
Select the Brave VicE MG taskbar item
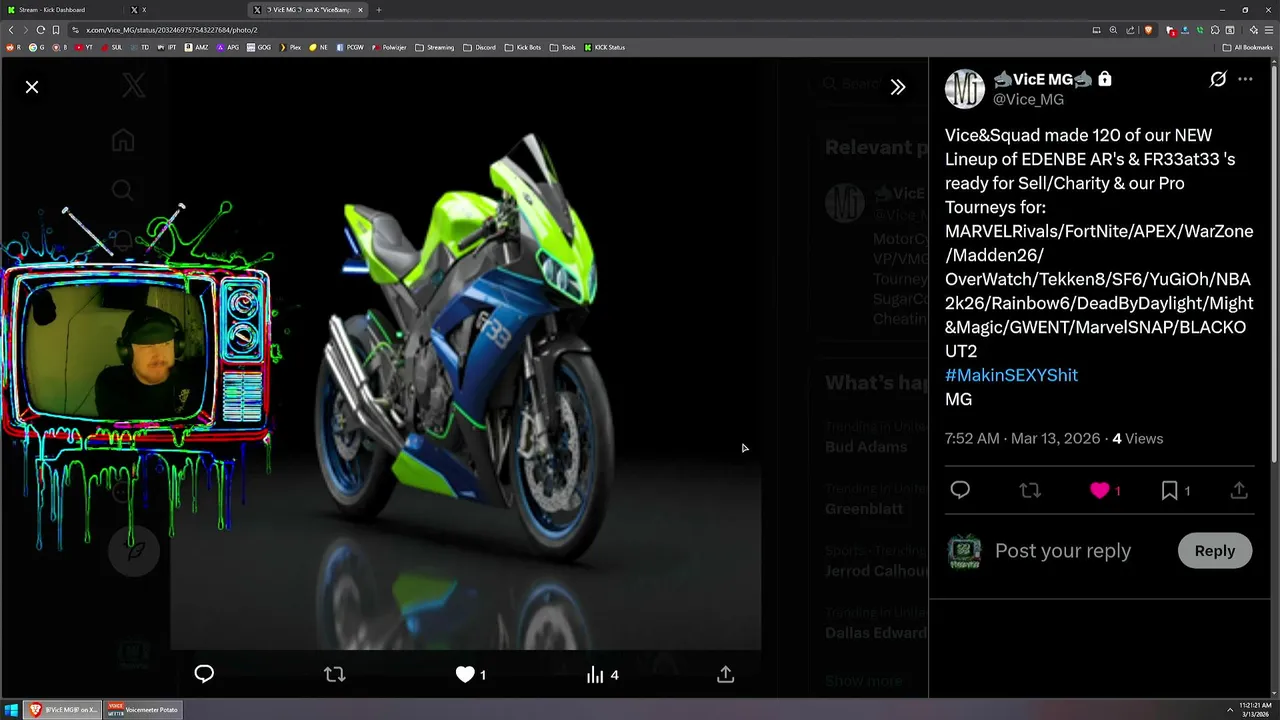62,709
